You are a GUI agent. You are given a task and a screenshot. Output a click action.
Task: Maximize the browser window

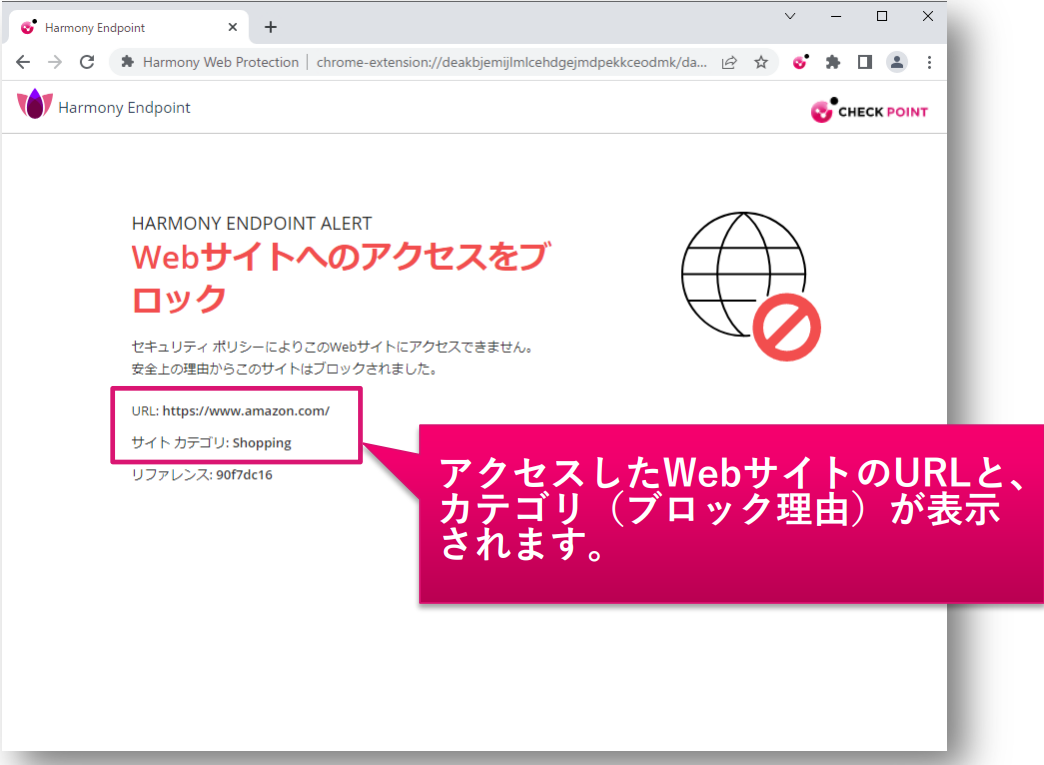(x=882, y=16)
